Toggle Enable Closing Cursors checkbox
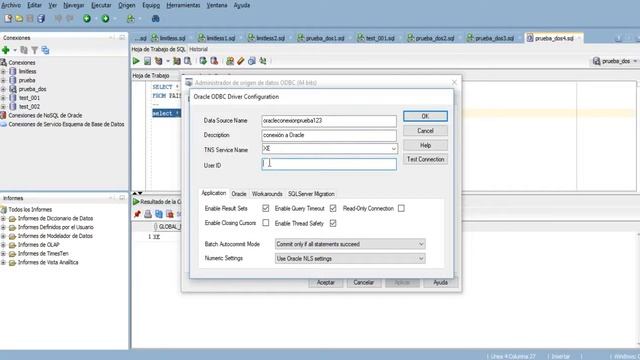Viewport: 640px width, 360px height. pyautogui.click(x=266, y=223)
